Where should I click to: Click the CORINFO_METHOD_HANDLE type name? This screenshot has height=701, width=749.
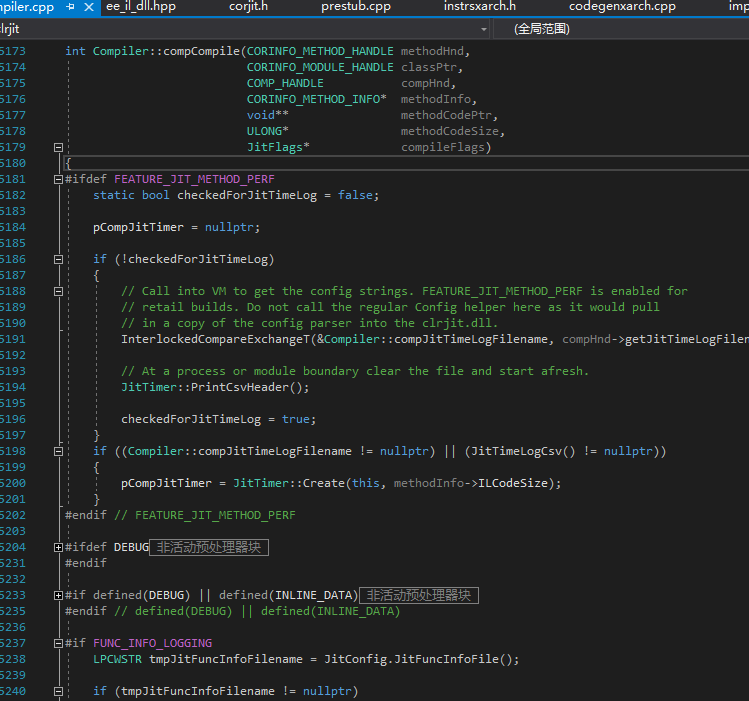320,51
